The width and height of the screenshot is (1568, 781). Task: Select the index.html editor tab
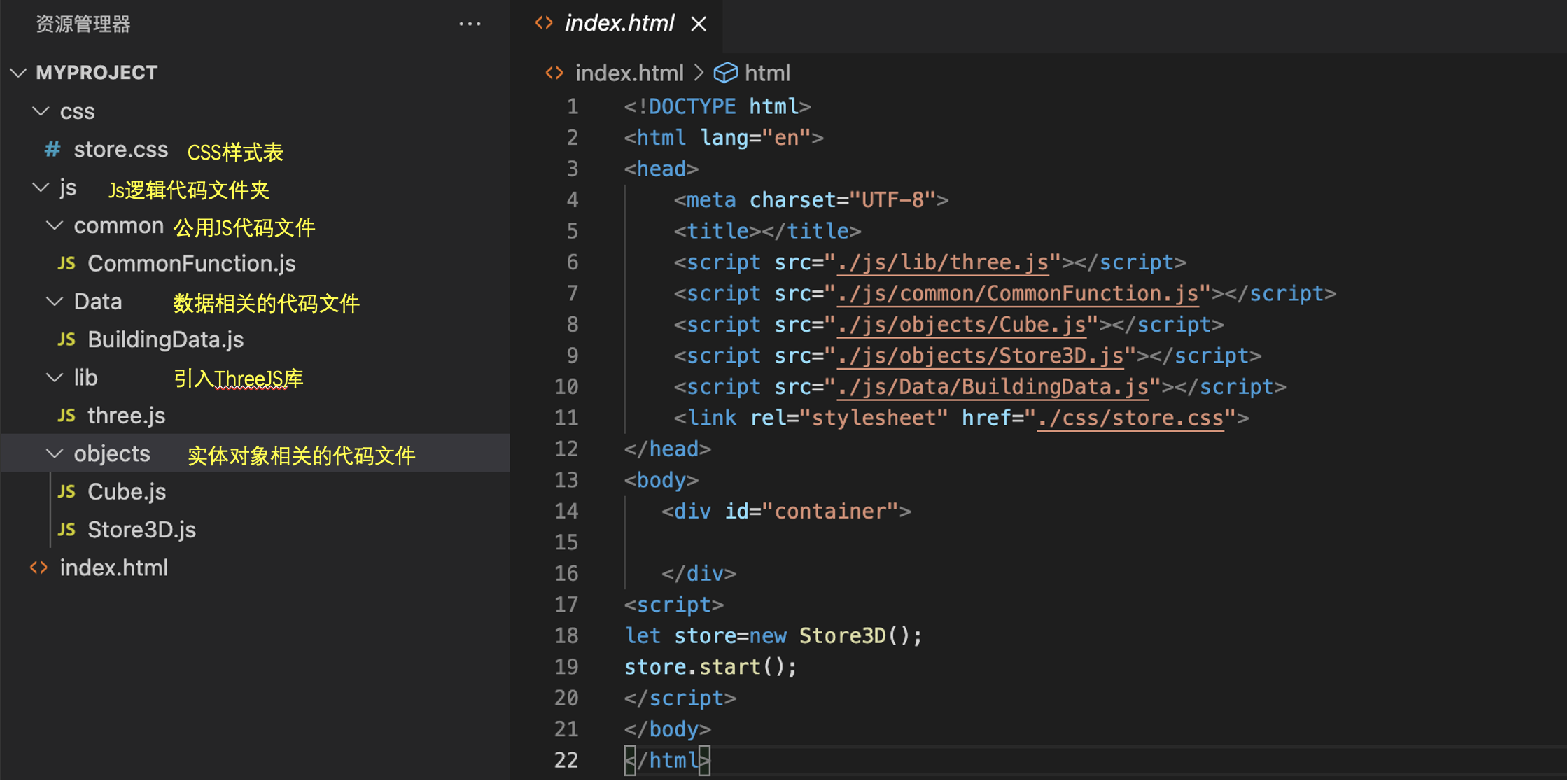click(619, 24)
